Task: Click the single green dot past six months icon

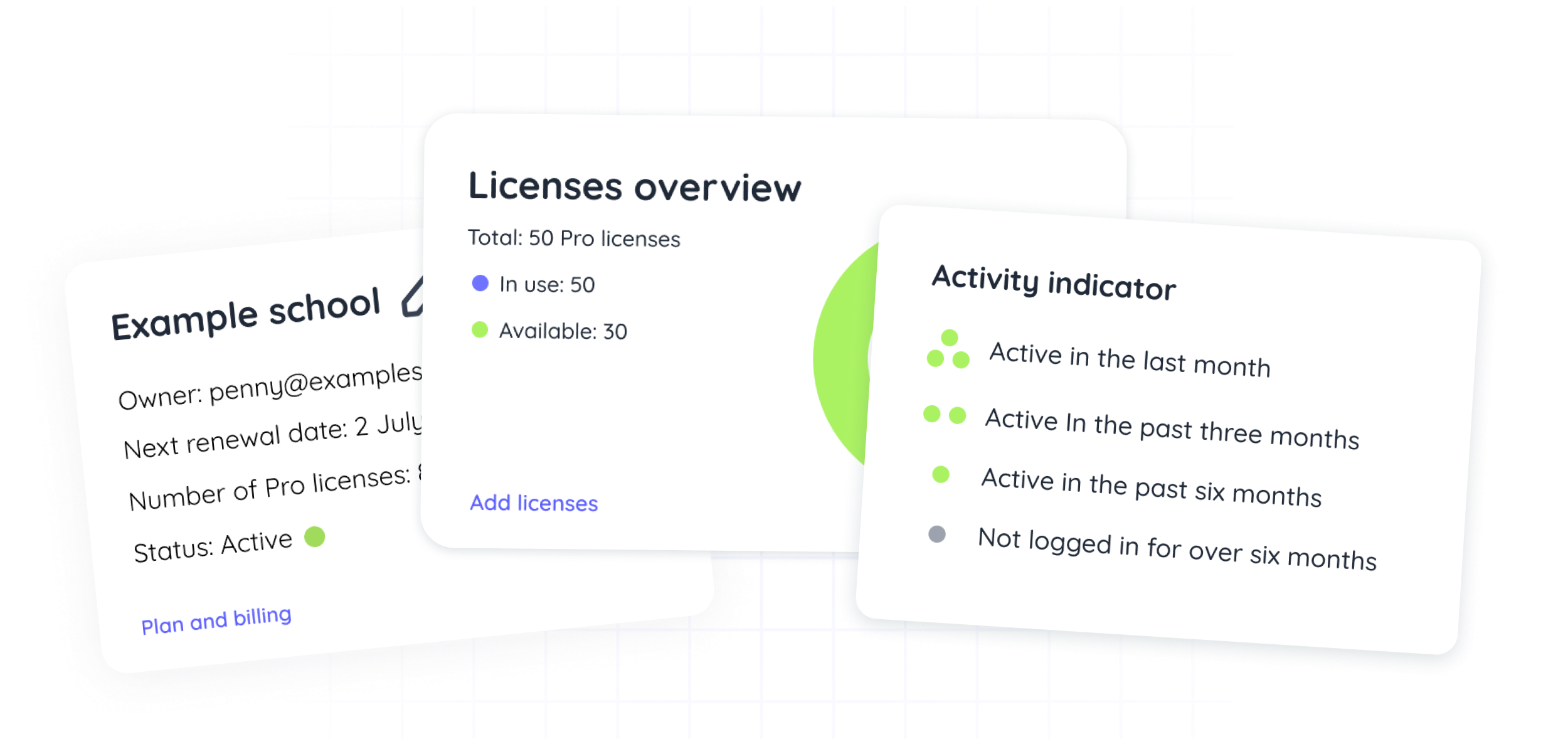Action: coord(940,474)
